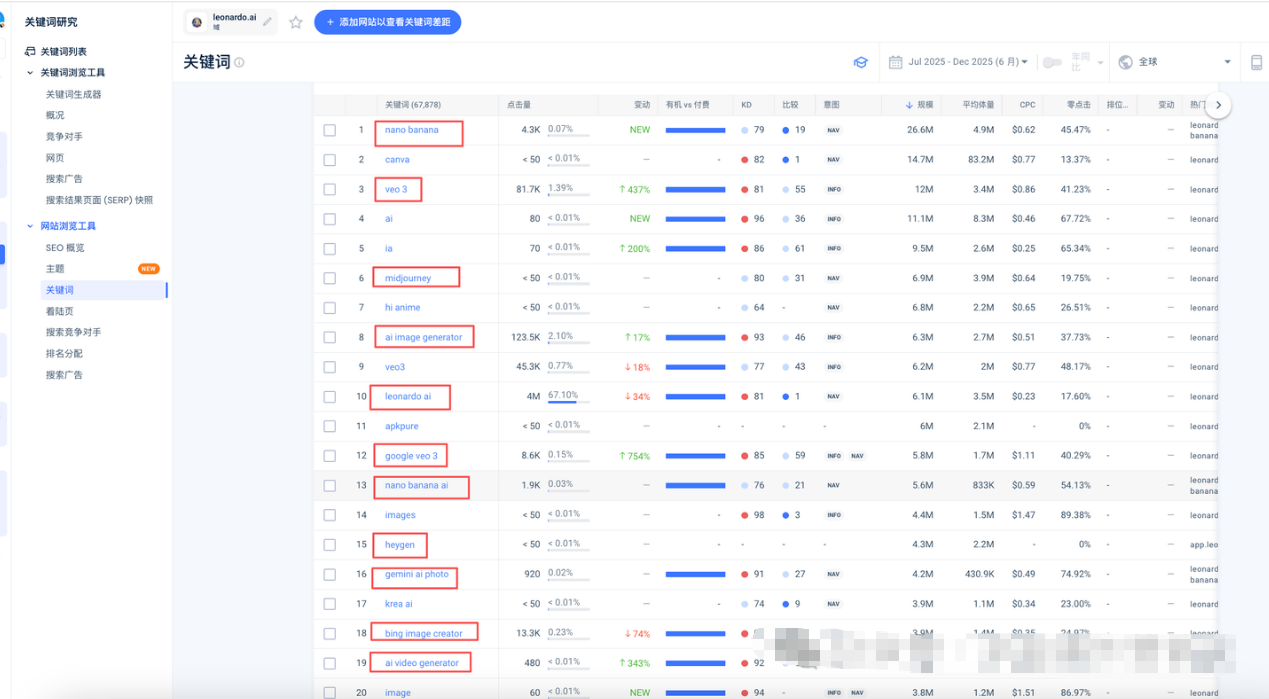Screen dimensions: 1269x699
Task: Click the 点击量 column header
Action: pos(518,104)
